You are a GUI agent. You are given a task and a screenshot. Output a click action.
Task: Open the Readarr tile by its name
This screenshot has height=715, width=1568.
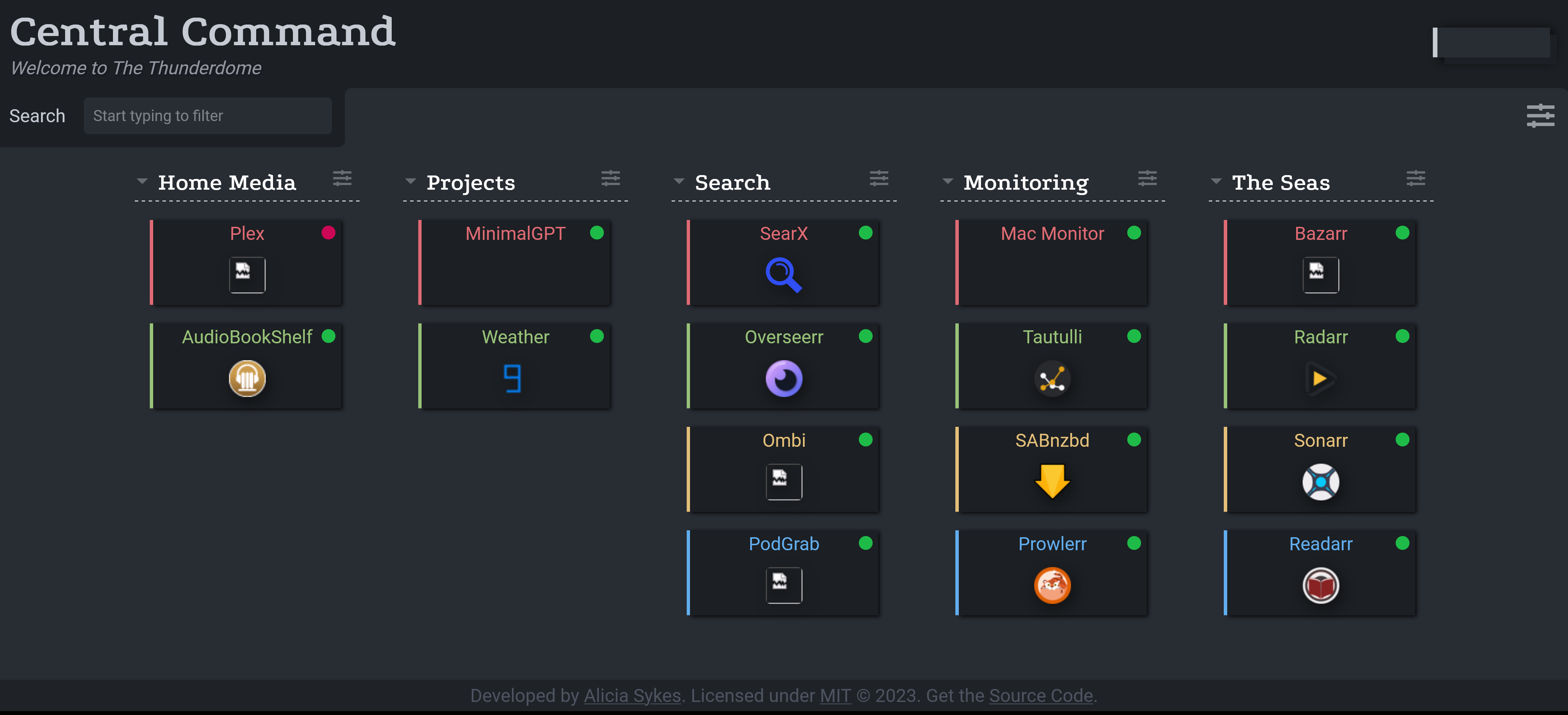point(1320,544)
